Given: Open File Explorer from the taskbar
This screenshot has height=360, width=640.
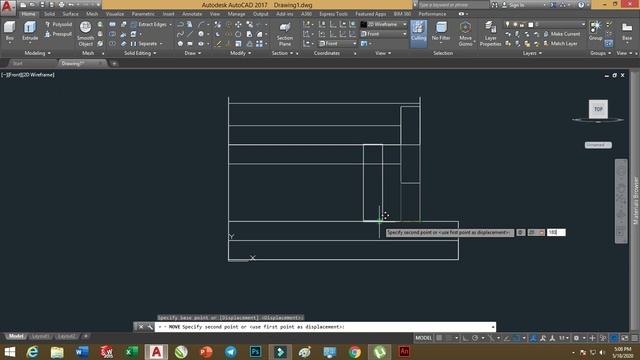Looking at the screenshot, I should [57, 352].
